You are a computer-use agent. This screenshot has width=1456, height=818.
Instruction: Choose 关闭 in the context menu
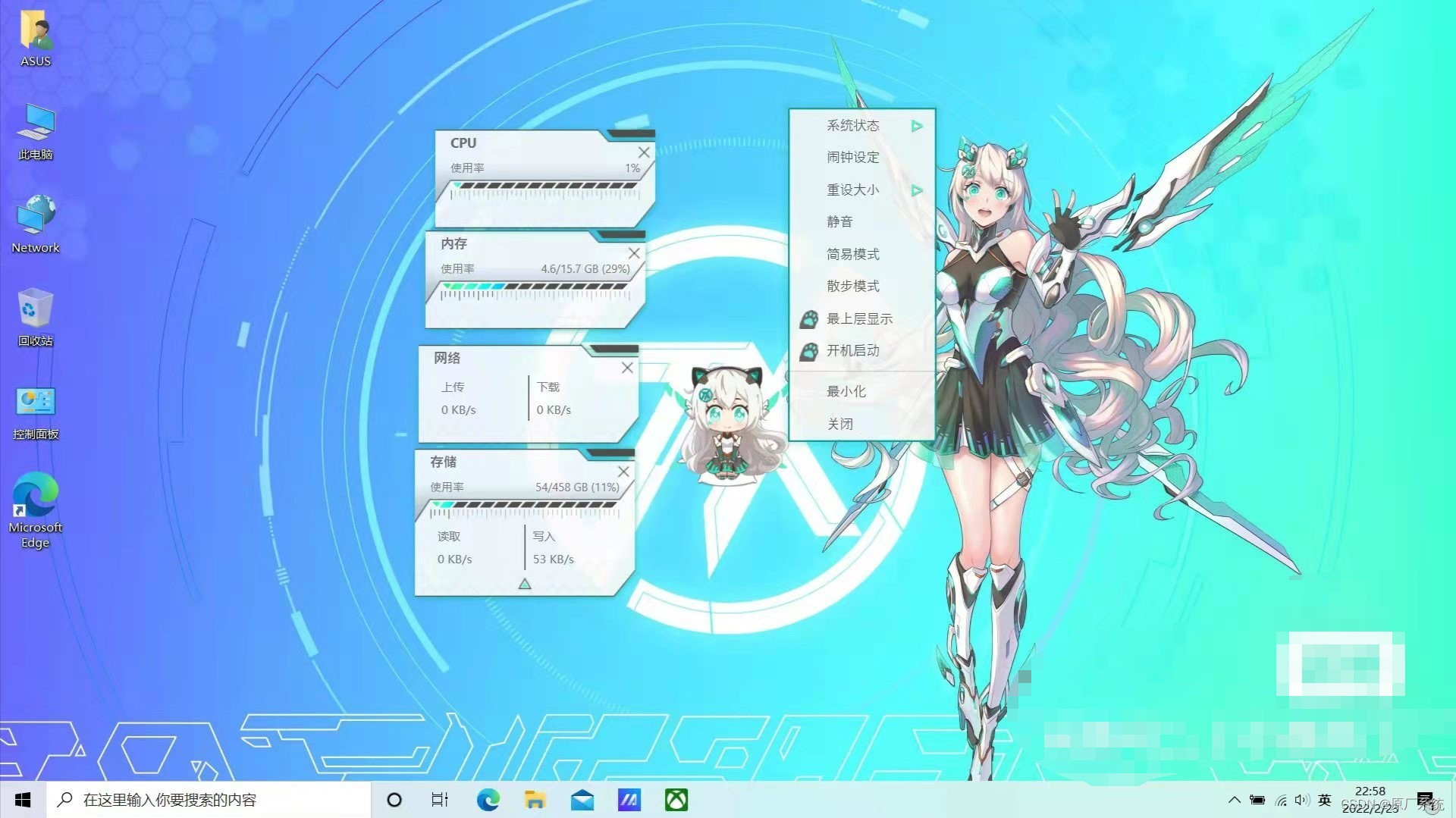(861, 425)
